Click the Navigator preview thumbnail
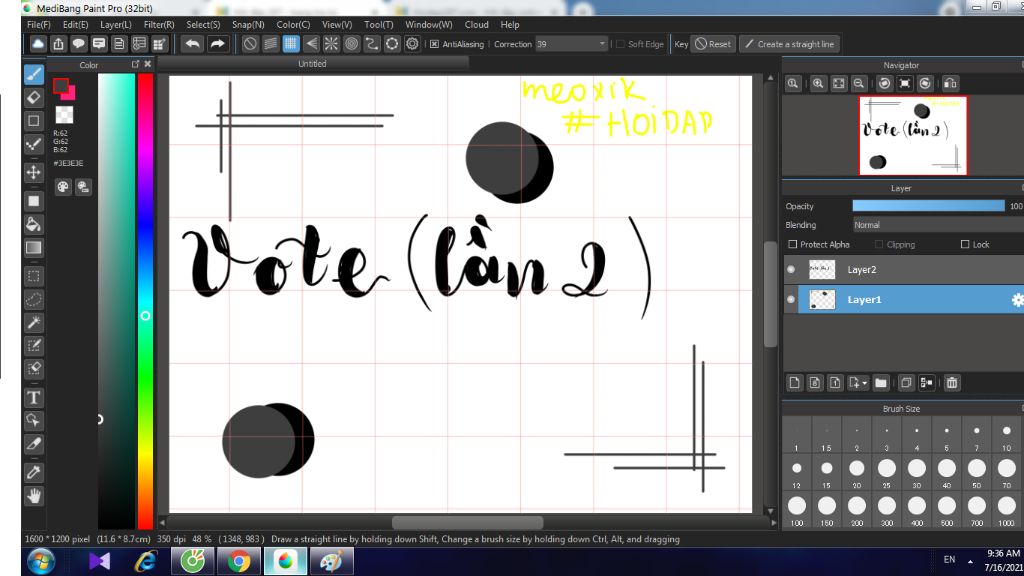 (x=913, y=135)
